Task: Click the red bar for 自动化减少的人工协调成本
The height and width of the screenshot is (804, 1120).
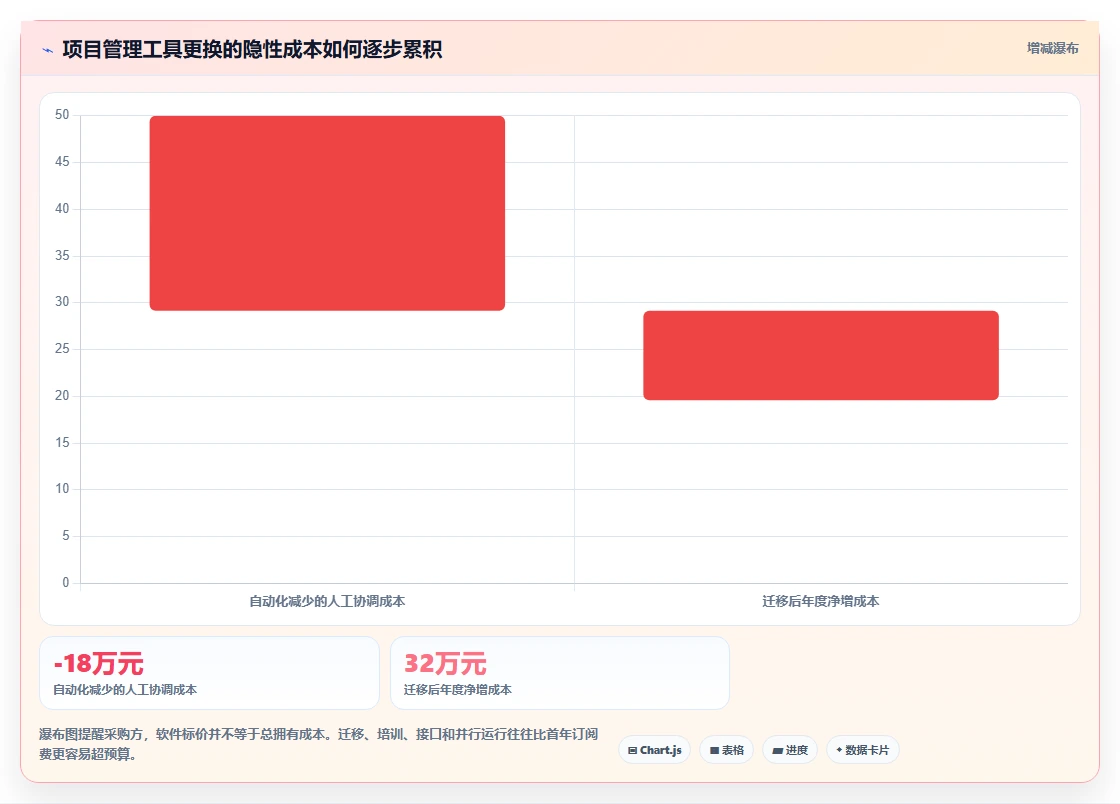Action: tap(327, 213)
